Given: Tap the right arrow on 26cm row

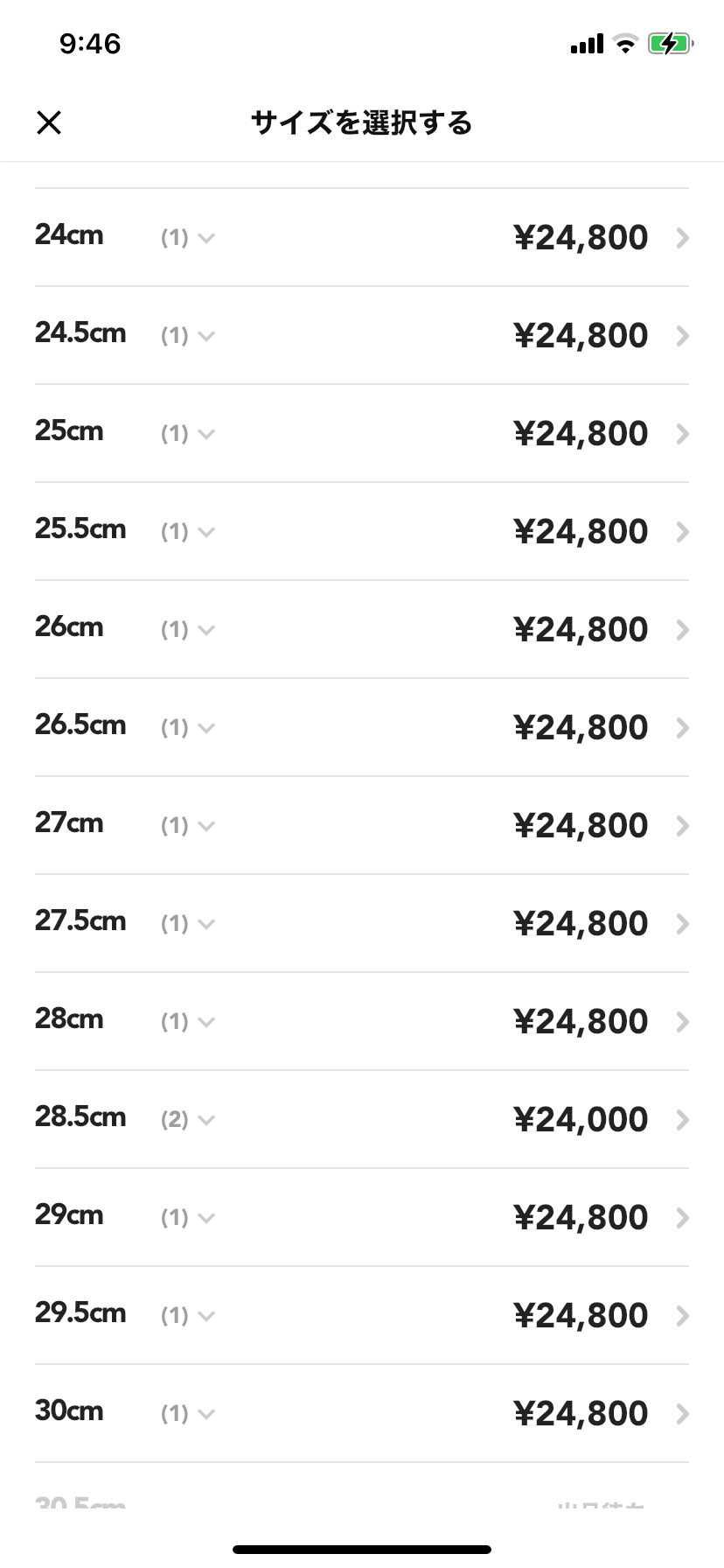Looking at the screenshot, I should coord(683,630).
